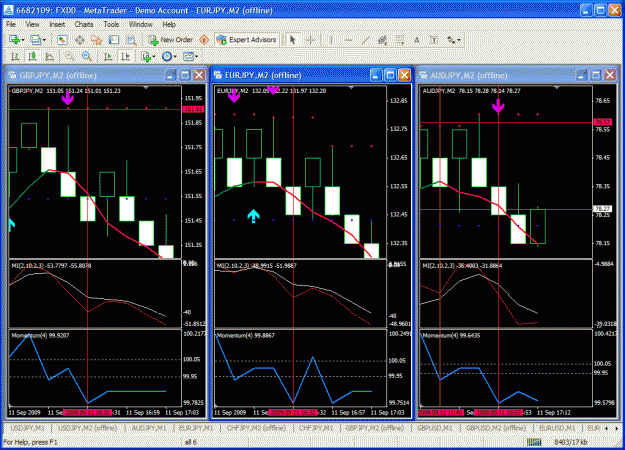This screenshot has width=625, height=450.
Task: Toggle the Terminal panel icon
Action: [114, 40]
